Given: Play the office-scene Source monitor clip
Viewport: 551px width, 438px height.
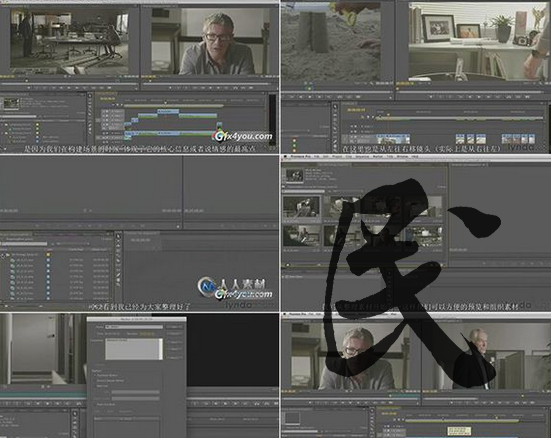Looking at the screenshot, I should [69, 88].
